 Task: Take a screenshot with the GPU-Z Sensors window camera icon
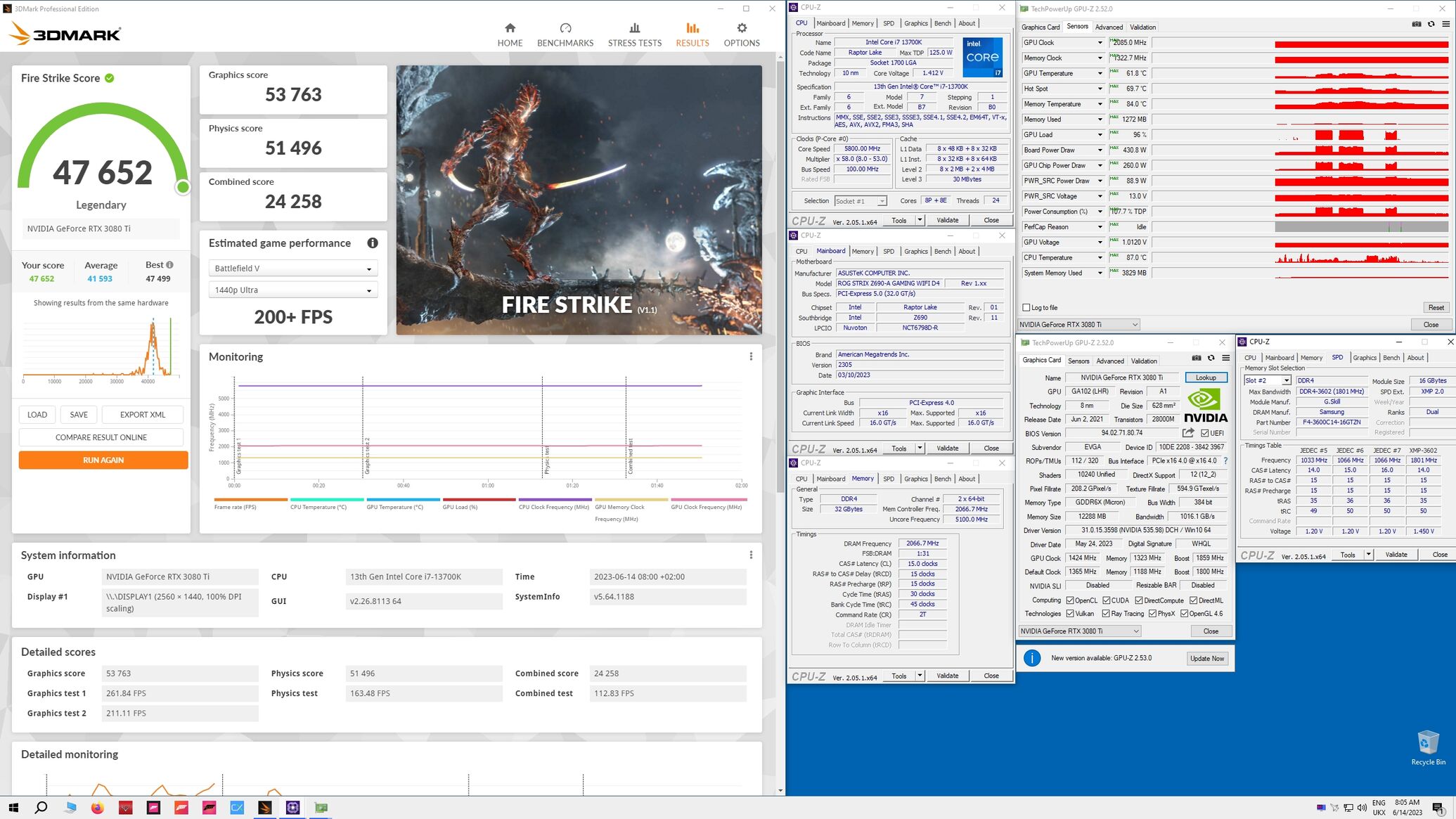[x=1417, y=24]
